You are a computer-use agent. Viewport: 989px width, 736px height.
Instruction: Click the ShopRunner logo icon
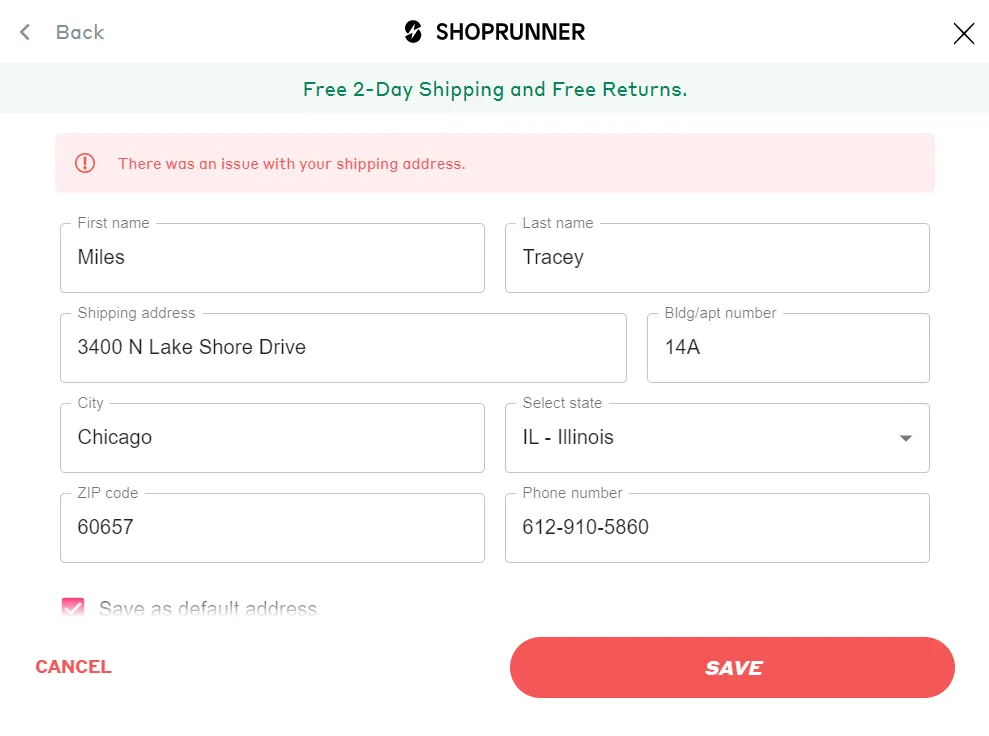[x=413, y=32]
